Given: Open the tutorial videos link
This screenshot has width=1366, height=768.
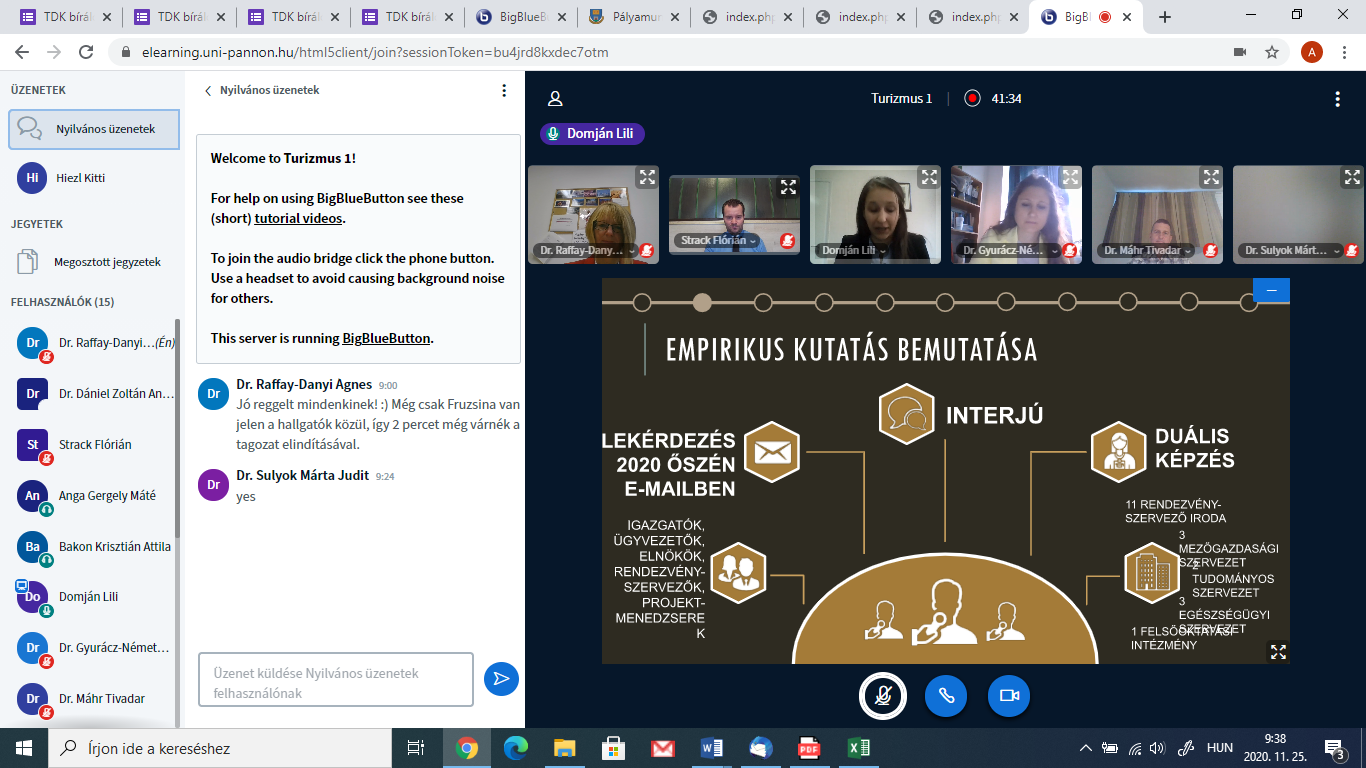Looking at the screenshot, I should click(x=298, y=218).
